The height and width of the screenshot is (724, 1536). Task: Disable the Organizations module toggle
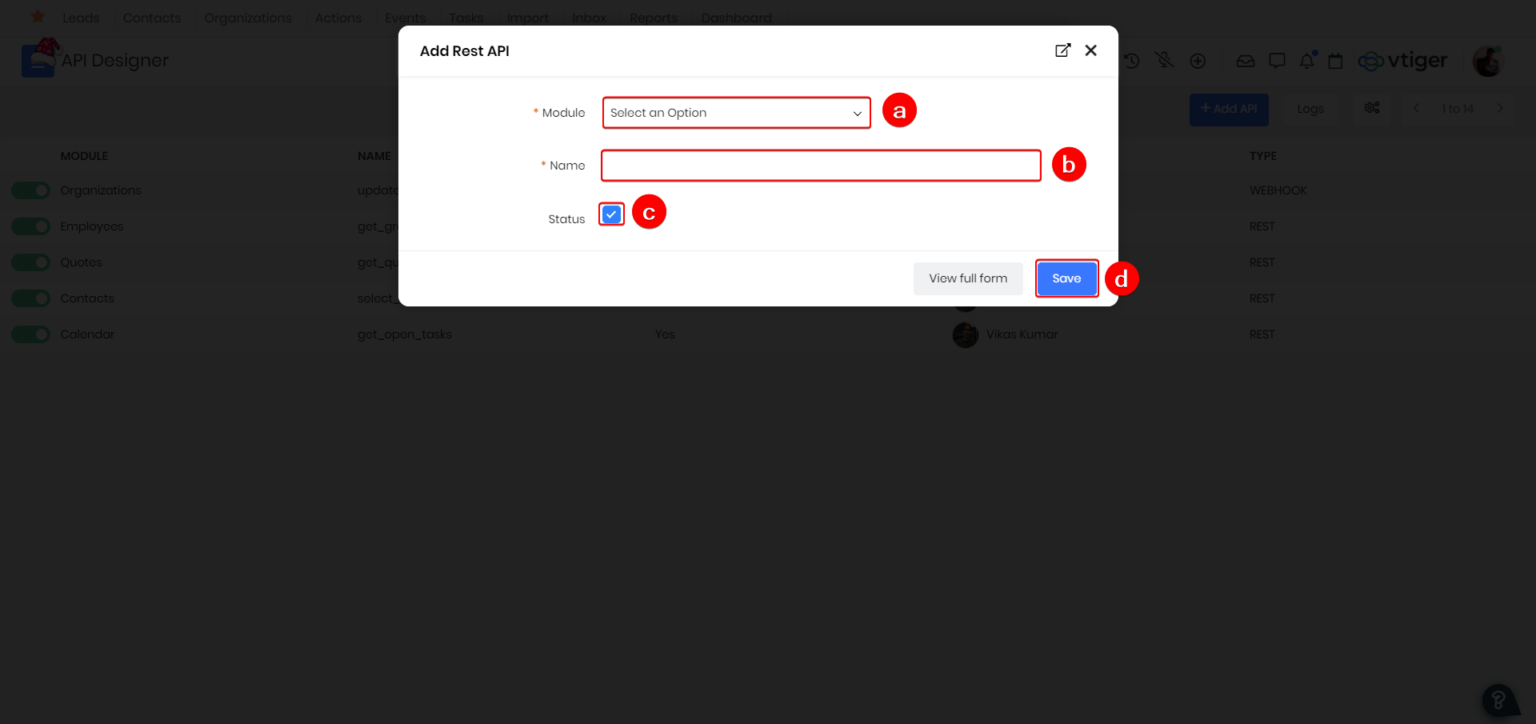[30, 190]
